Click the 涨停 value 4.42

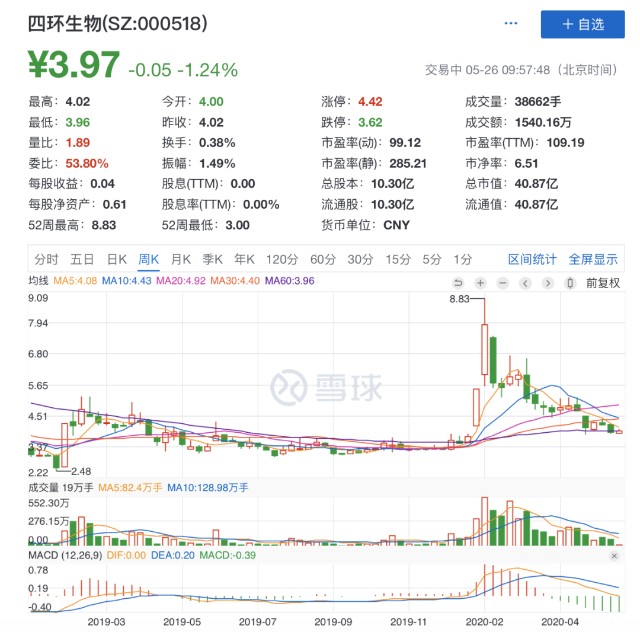click(370, 101)
